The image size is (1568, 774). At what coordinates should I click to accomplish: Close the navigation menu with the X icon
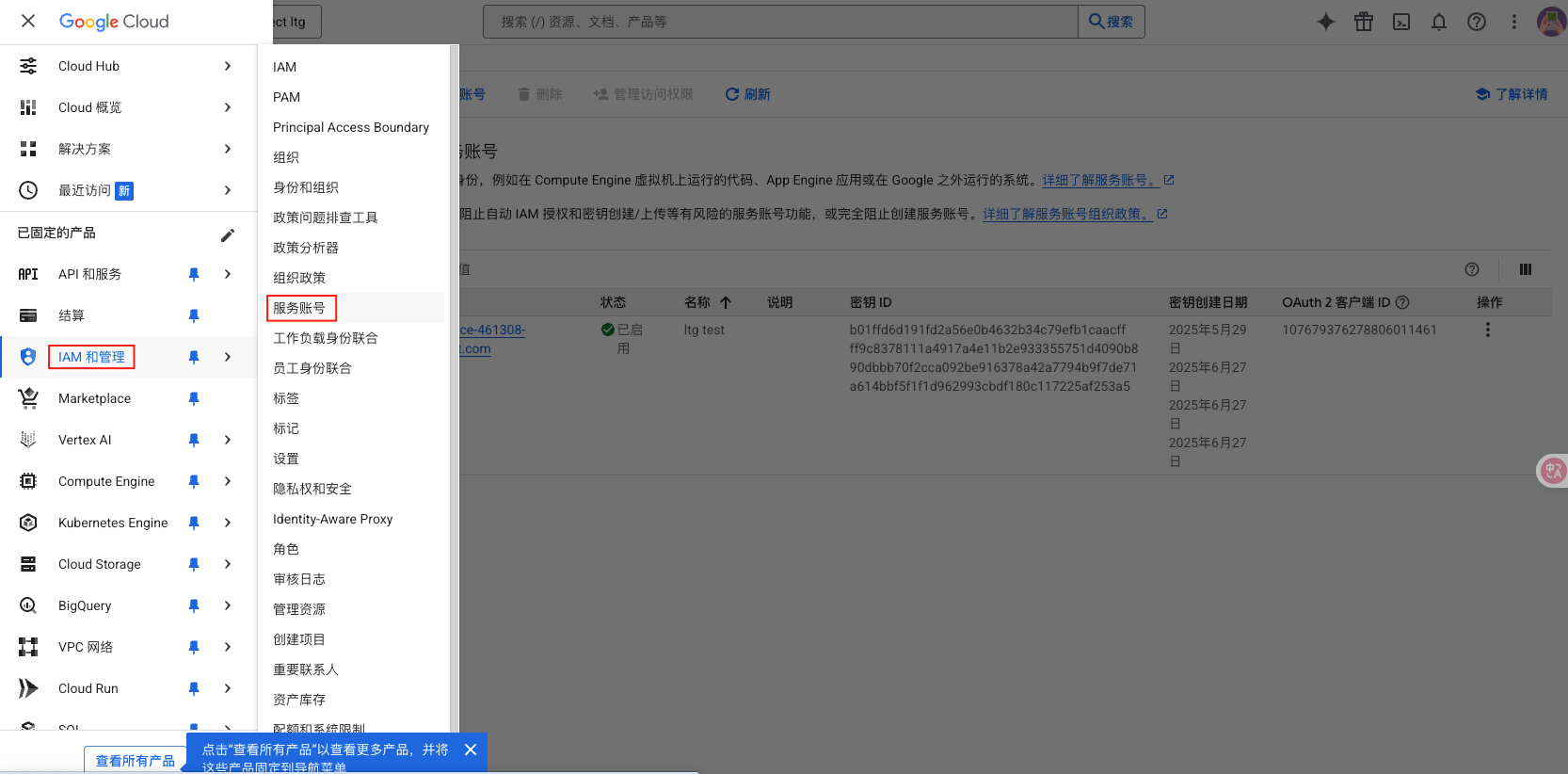coord(28,21)
